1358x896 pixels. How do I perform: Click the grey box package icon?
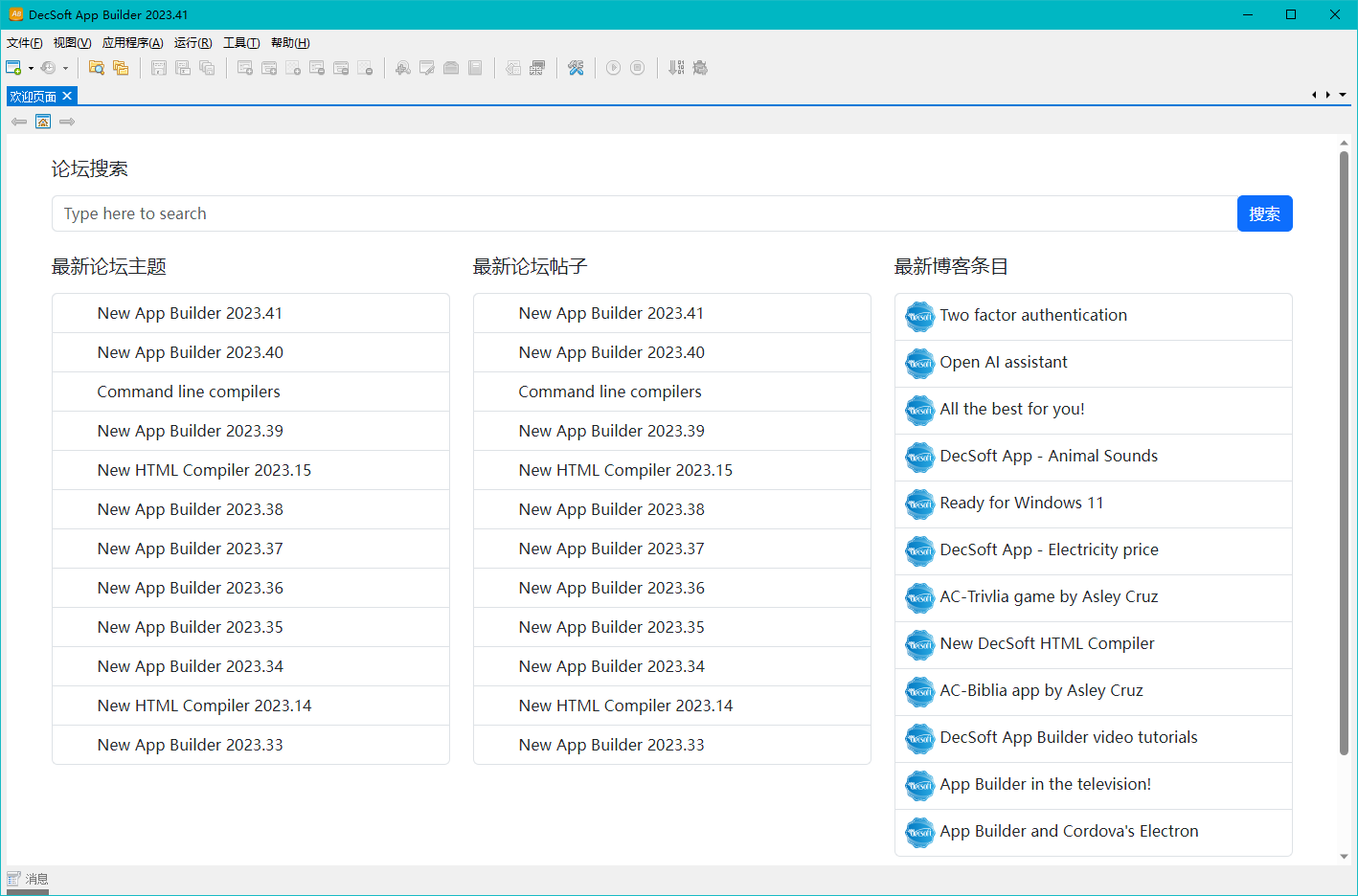(x=451, y=68)
